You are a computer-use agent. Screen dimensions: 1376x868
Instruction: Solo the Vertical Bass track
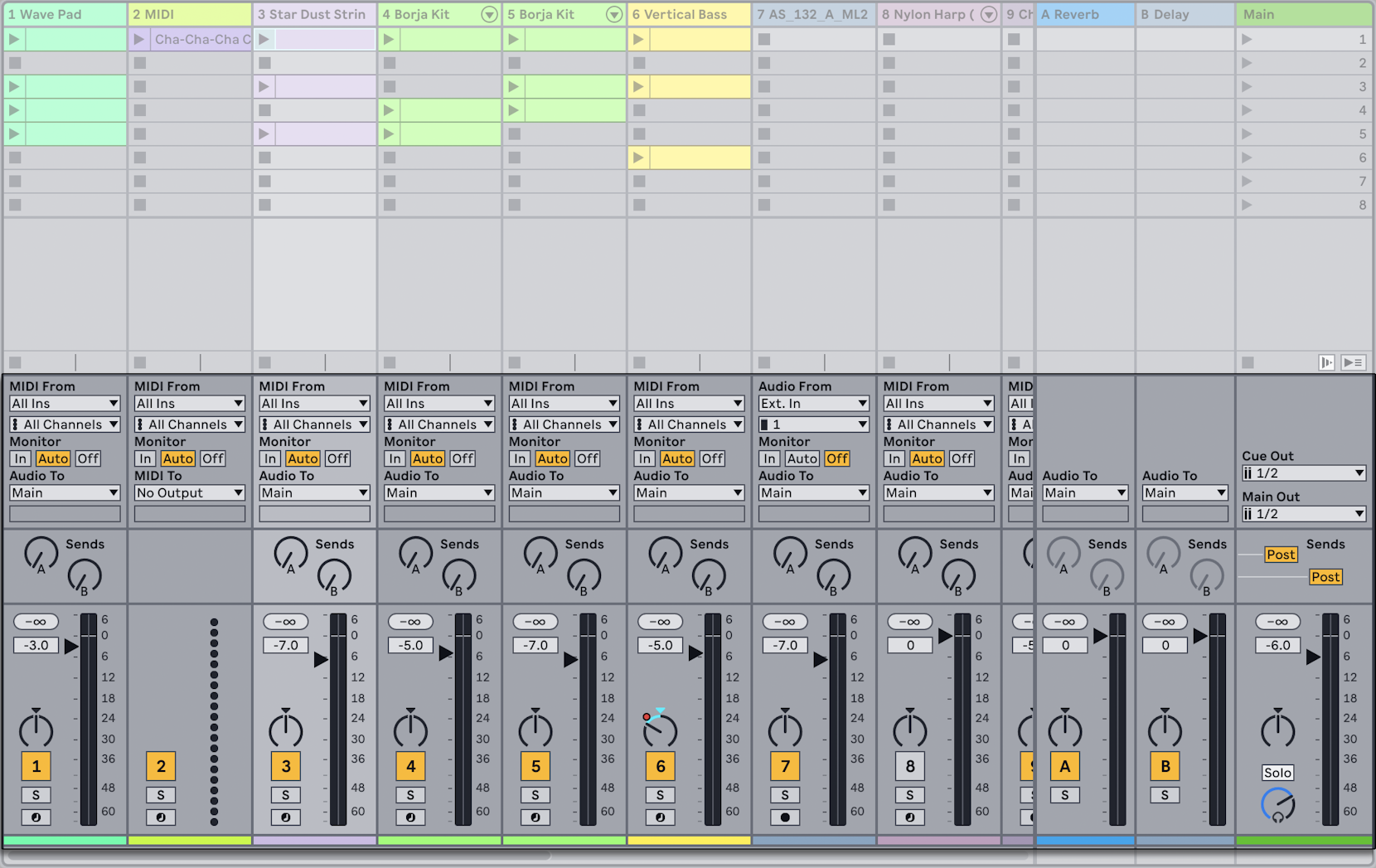(x=660, y=794)
